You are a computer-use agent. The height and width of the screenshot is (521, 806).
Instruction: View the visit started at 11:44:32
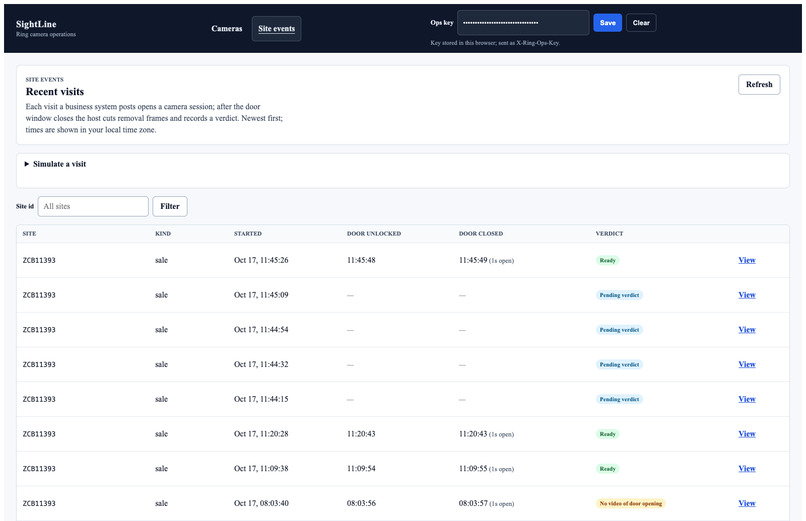click(x=747, y=364)
